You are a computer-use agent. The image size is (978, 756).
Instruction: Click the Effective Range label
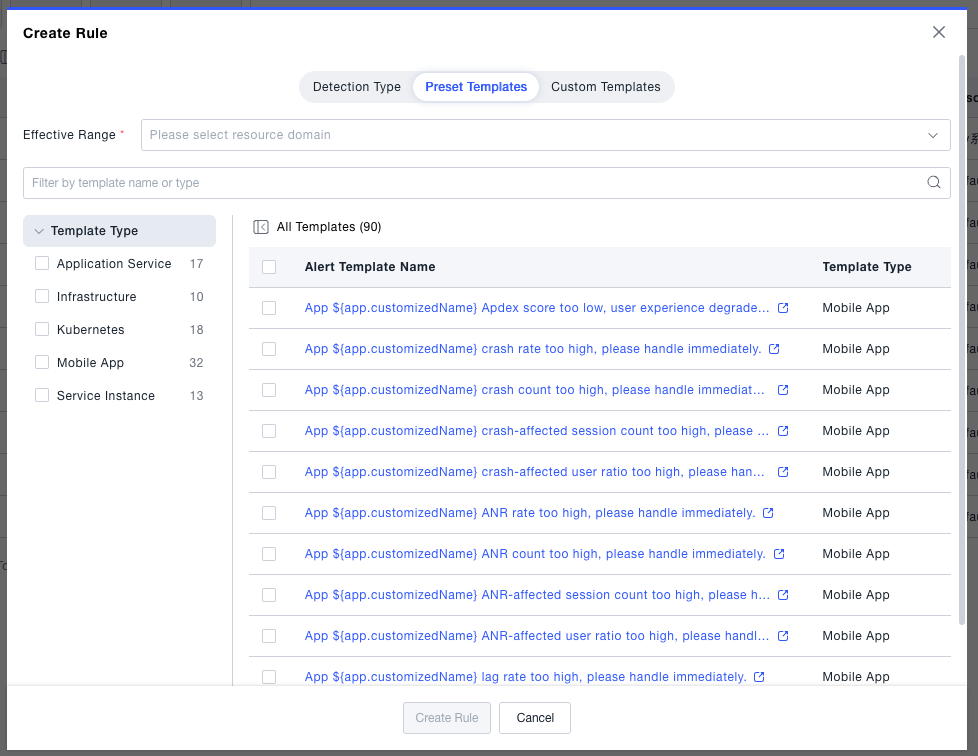[69, 135]
